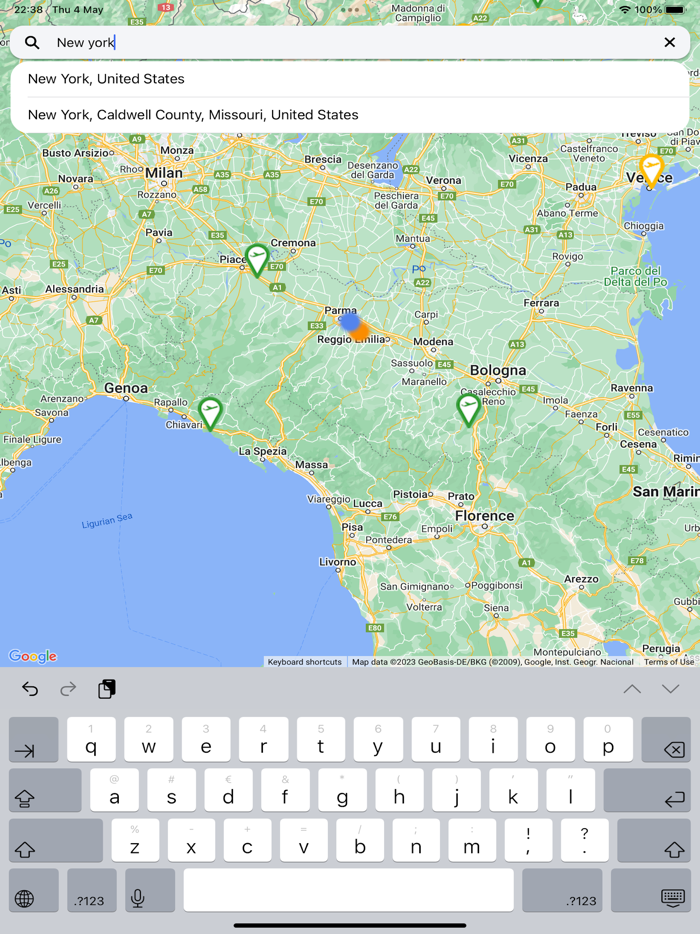Tap the l key
The height and width of the screenshot is (934, 700).
coord(571,790)
